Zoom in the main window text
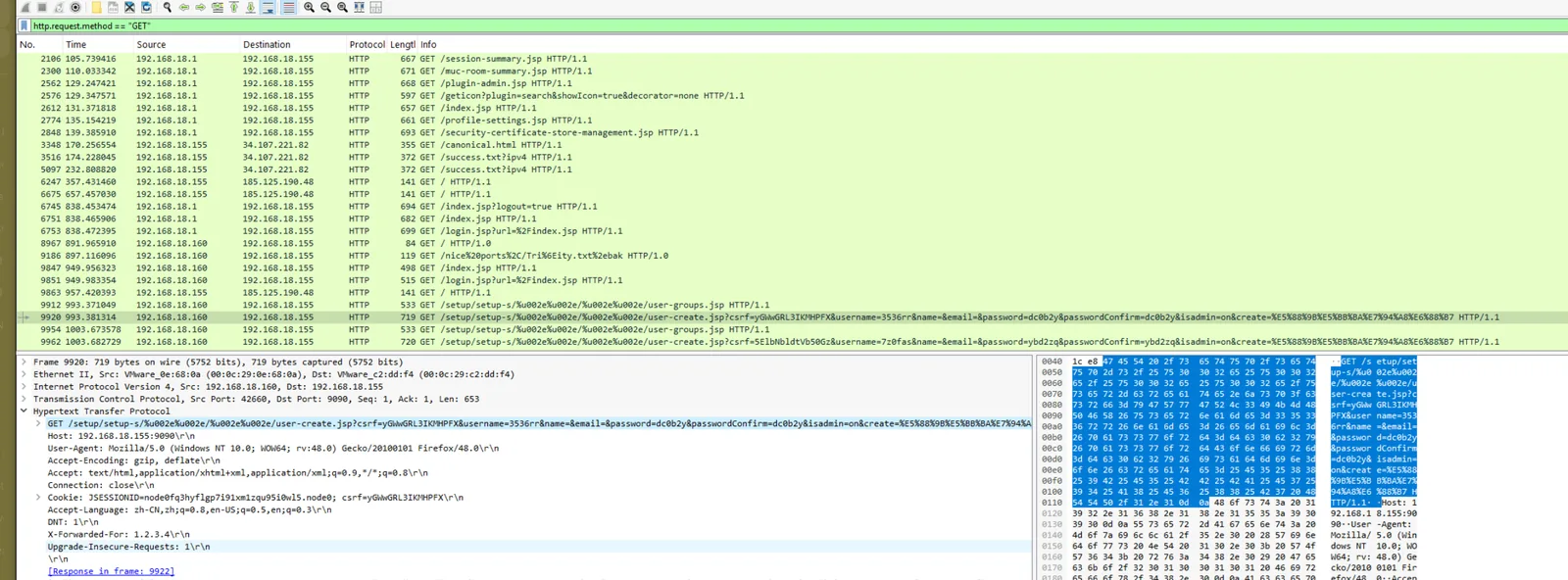The image size is (1568, 580). pos(309,7)
